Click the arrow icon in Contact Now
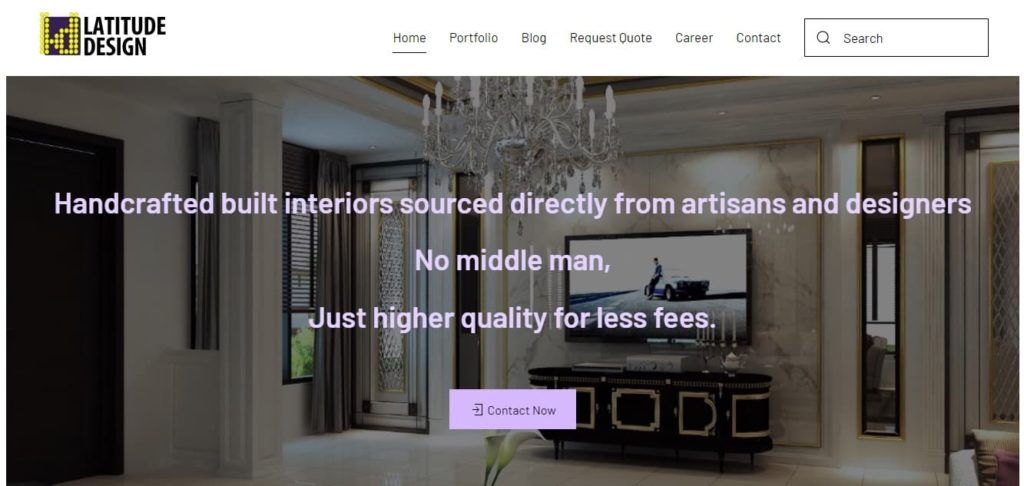This screenshot has height=486, width=1024. [x=477, y=410]
